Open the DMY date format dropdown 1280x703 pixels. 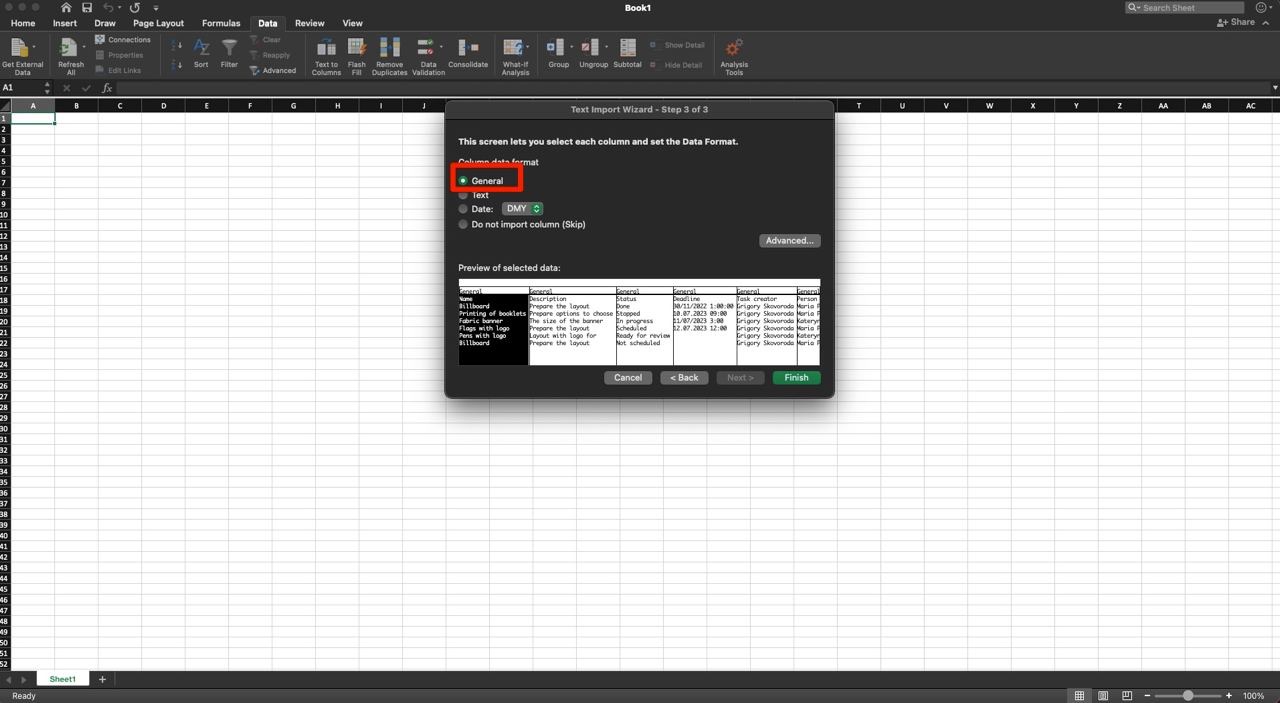(522, 209)
